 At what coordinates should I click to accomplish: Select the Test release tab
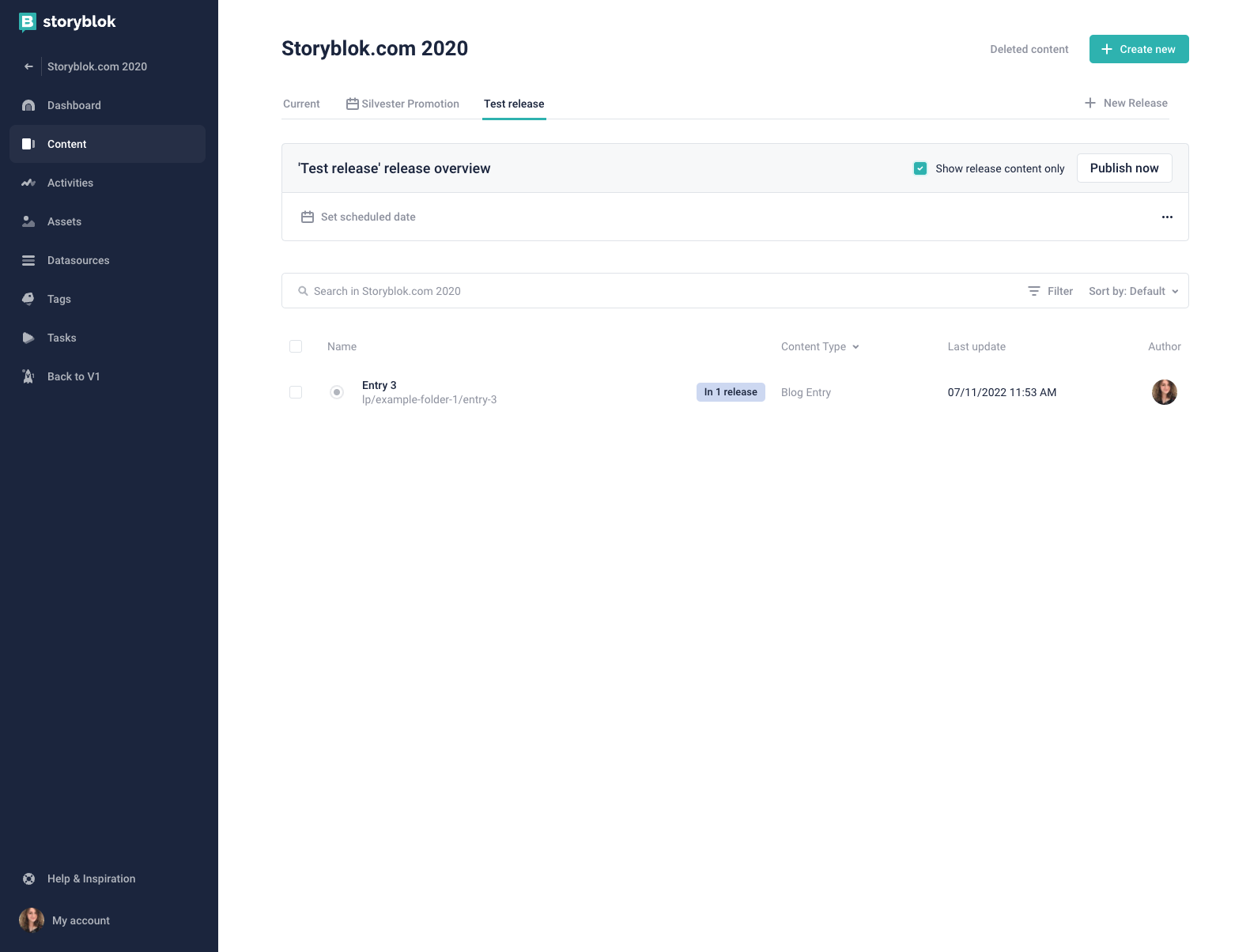click(x=514, y=104)
